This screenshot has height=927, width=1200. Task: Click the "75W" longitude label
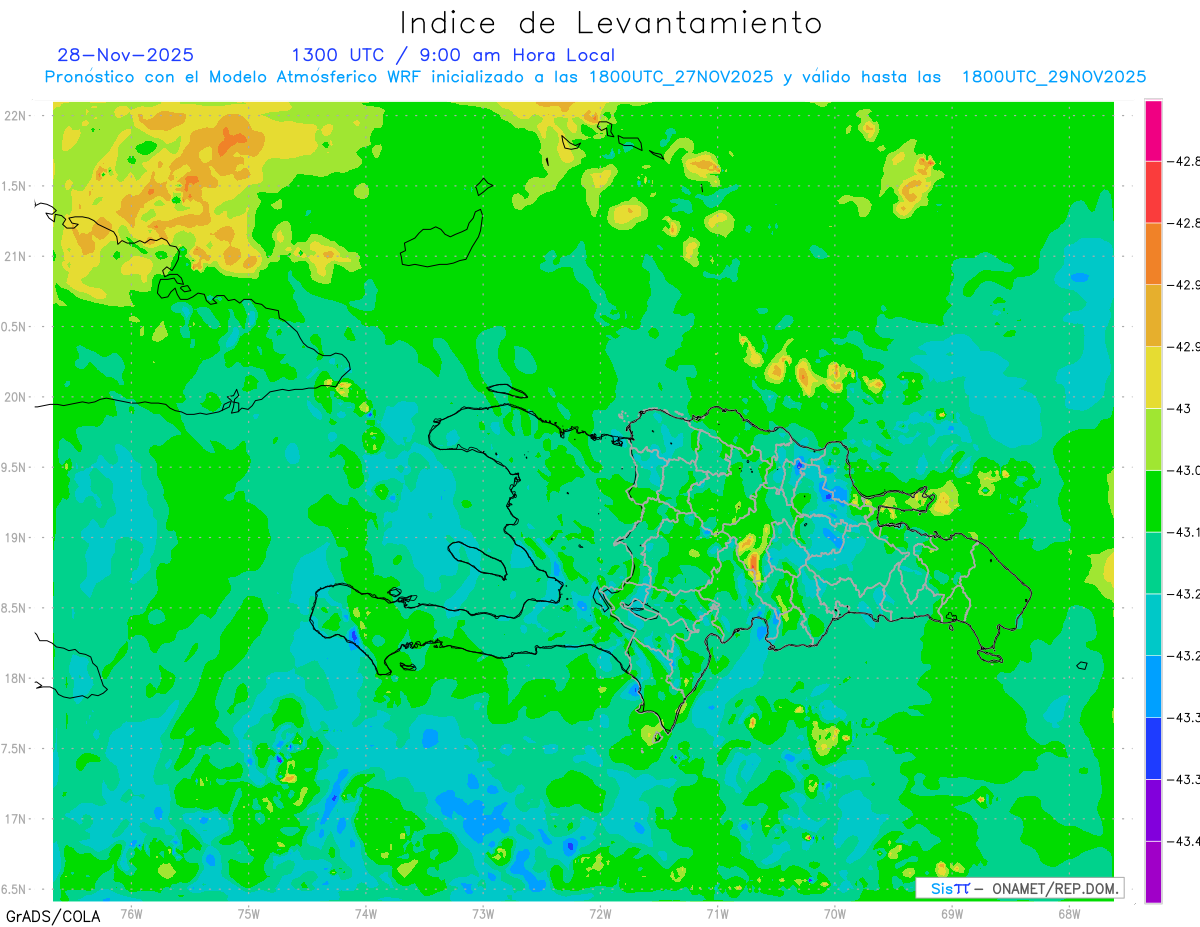click(249, 913)
